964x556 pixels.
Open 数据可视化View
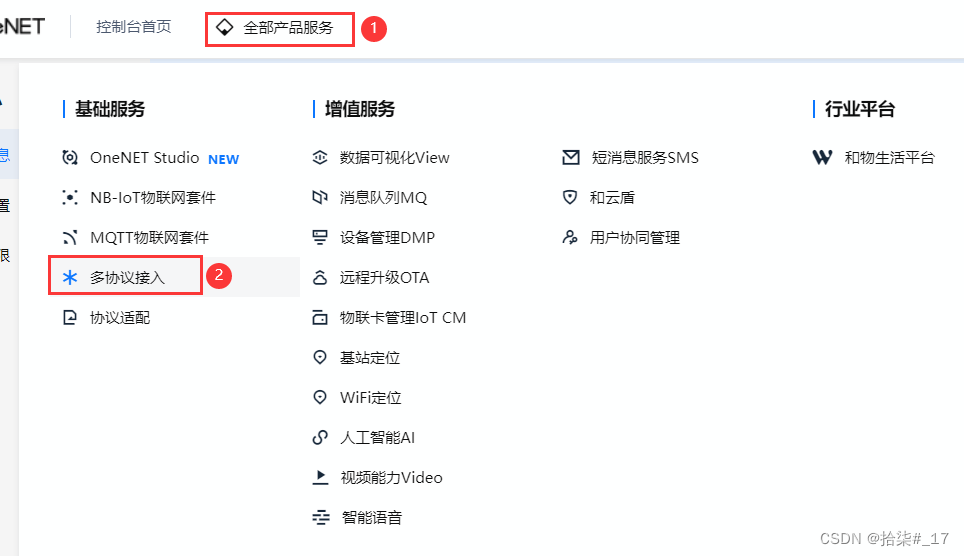pos(395,157)
